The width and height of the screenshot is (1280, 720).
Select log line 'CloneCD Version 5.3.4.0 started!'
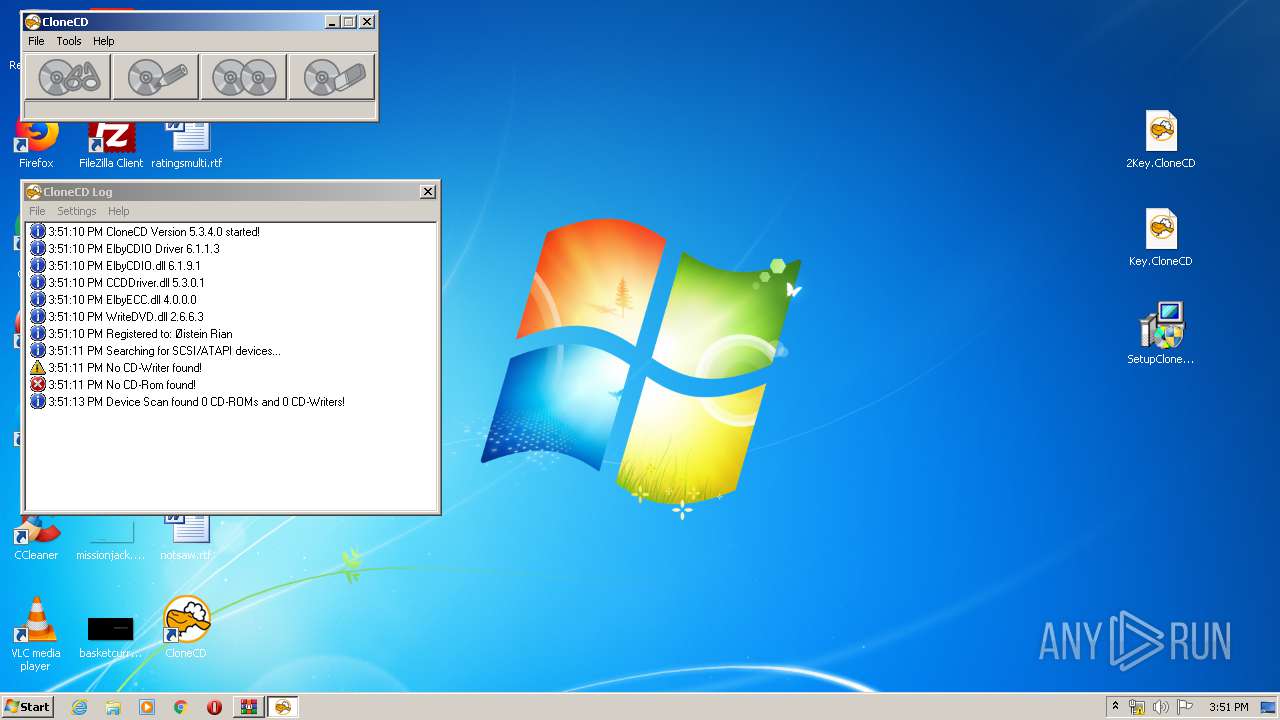click(x=145, y=232)
